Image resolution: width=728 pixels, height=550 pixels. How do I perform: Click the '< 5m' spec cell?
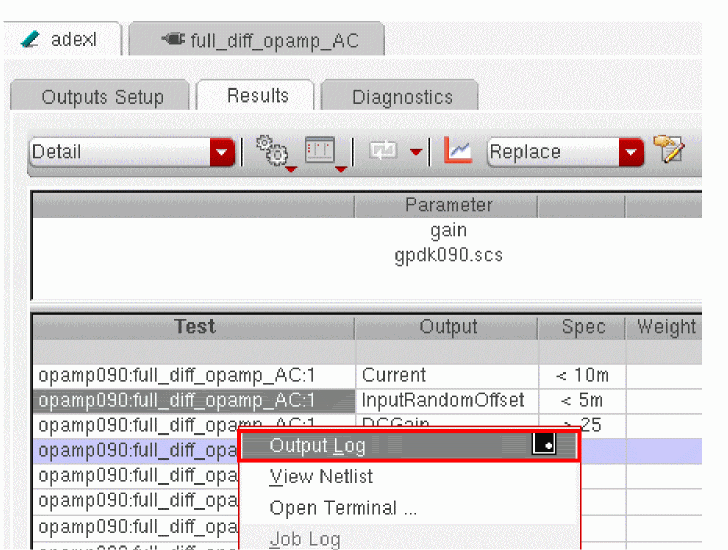tap(582, 401)
